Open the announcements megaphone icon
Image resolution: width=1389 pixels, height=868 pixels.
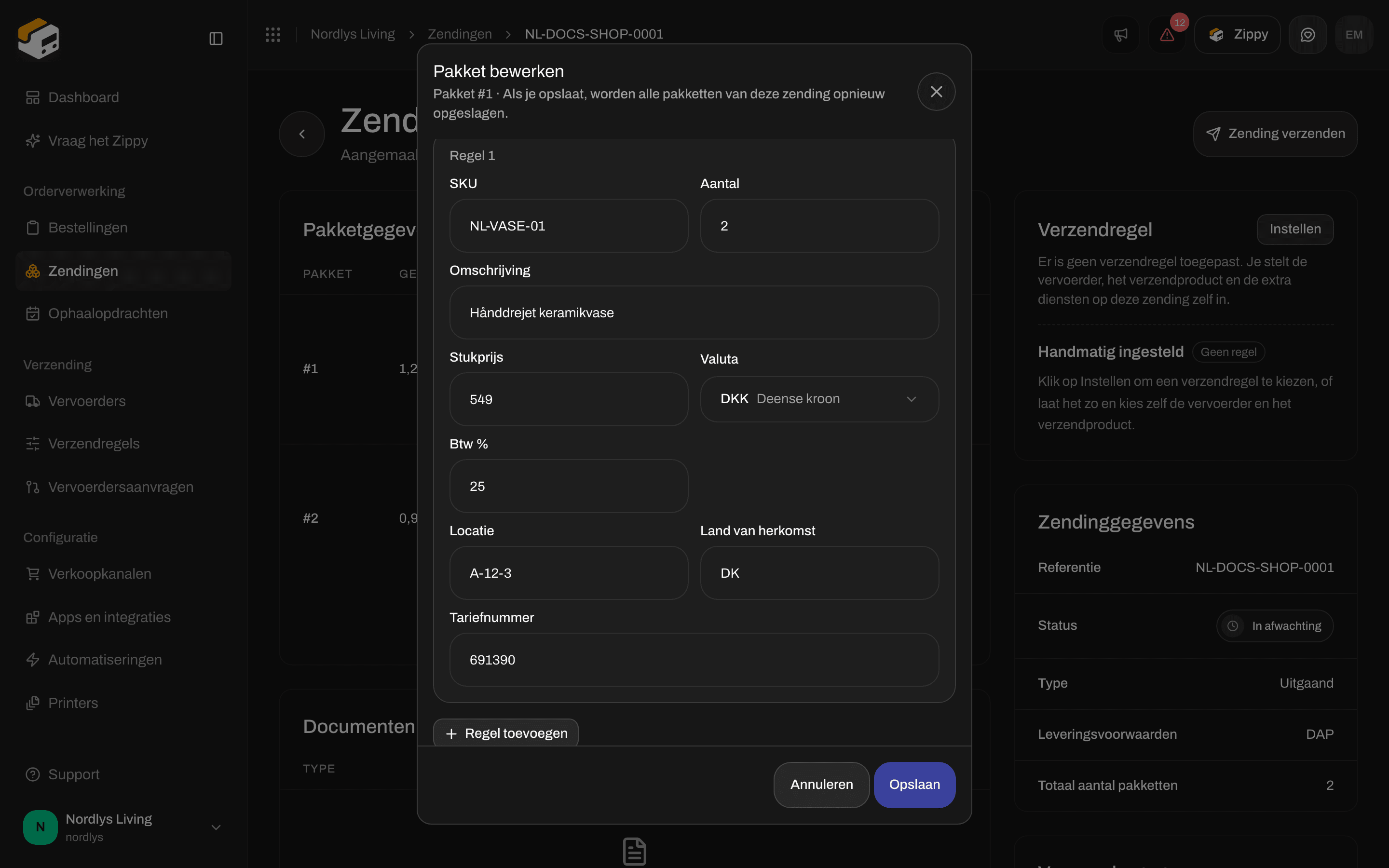point(1120,35)
